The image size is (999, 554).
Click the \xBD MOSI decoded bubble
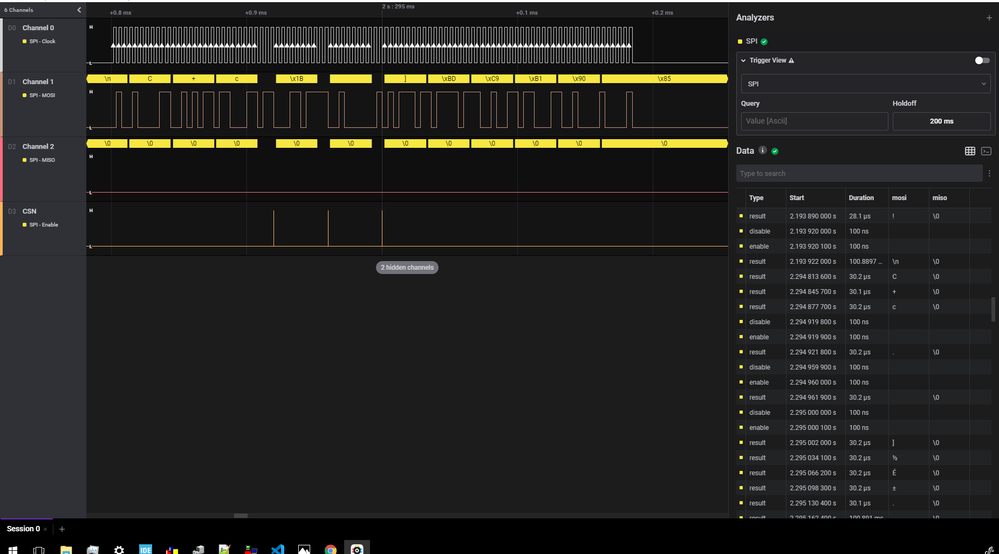coord(449,79)
